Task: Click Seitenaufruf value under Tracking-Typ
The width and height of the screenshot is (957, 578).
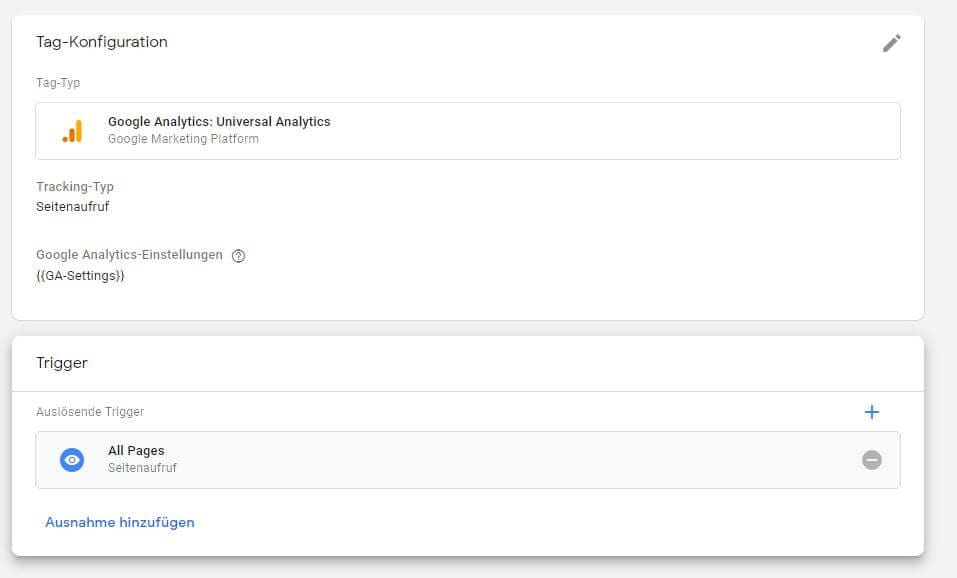Action: 73,207
